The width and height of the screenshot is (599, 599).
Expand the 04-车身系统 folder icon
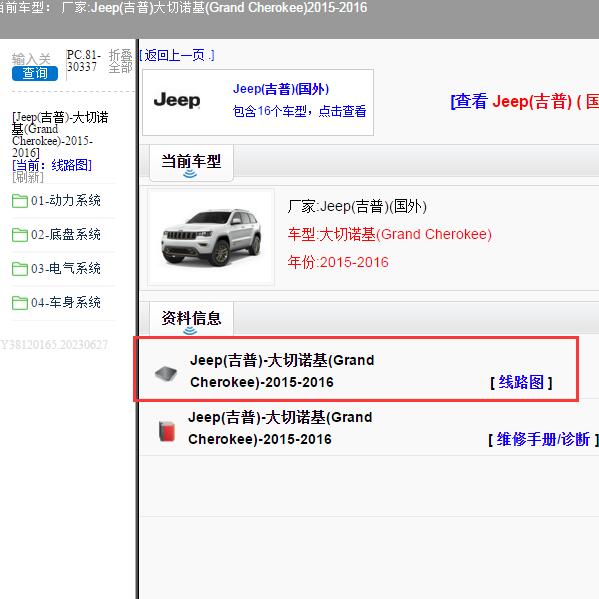(x=19, y=303)
